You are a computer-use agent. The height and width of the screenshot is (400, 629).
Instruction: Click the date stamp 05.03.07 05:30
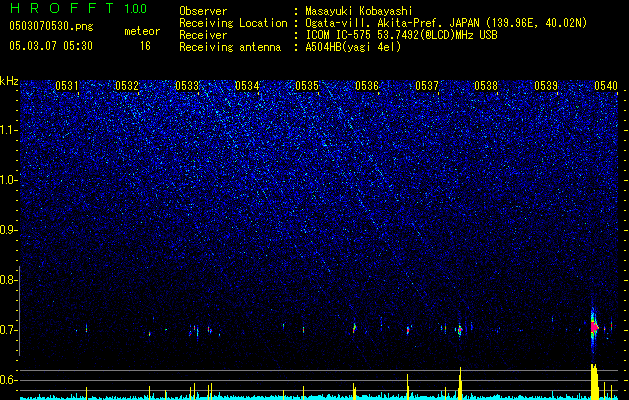(x=51, y=46)
